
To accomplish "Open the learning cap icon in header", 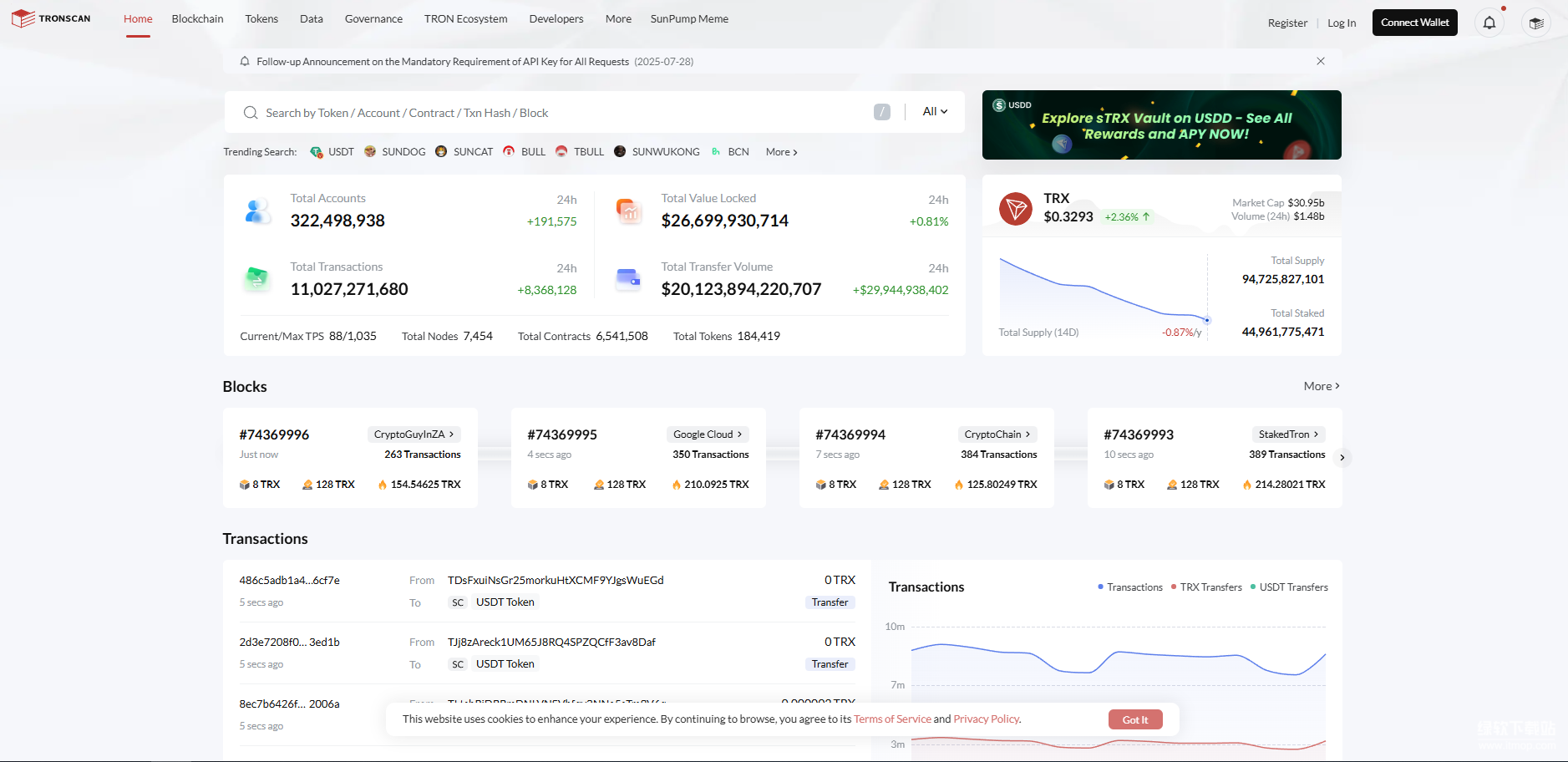I will [x=1536, y=23].
